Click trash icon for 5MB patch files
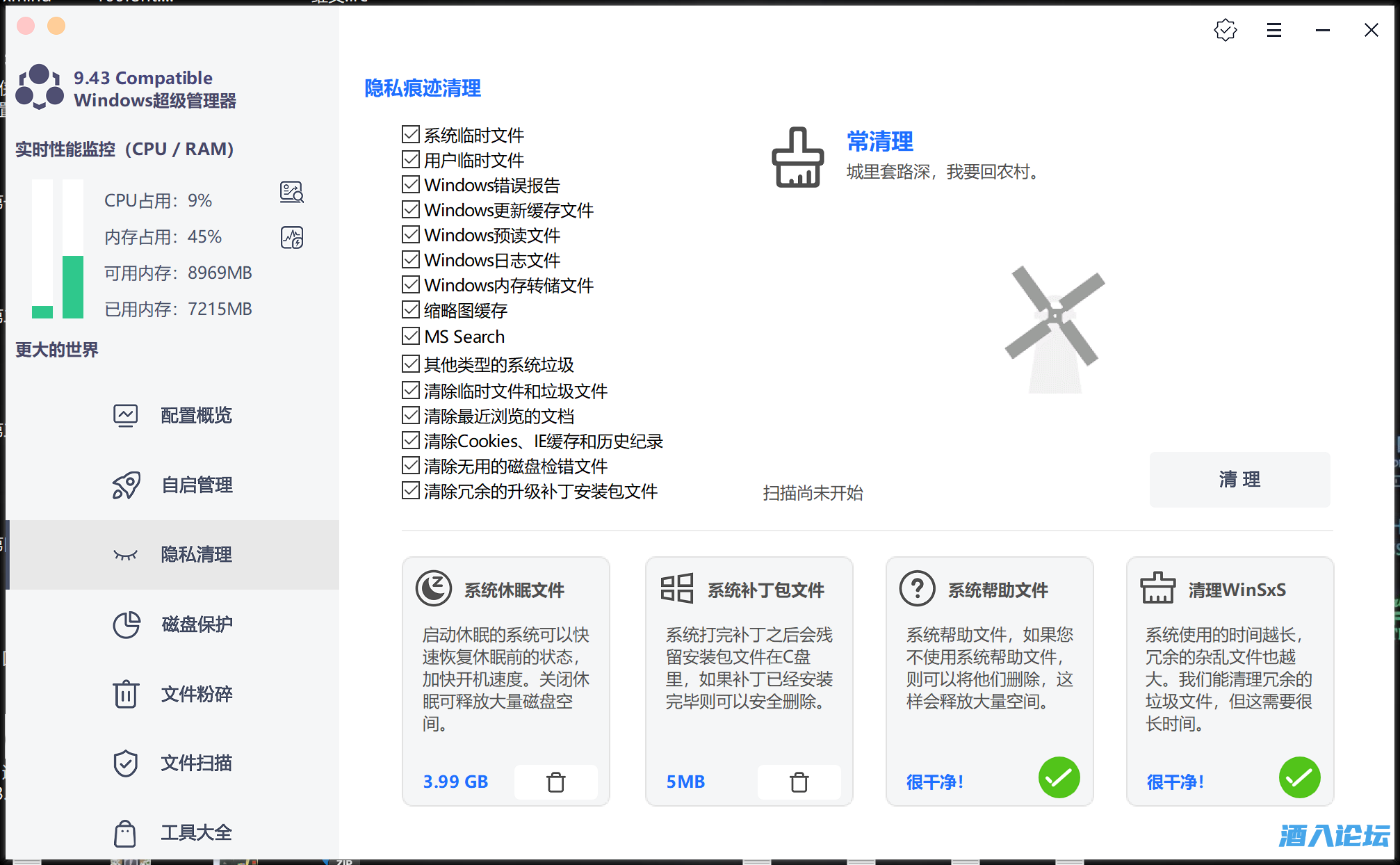This screenshot has width=1400, height=865. click(x=799, y=782)
